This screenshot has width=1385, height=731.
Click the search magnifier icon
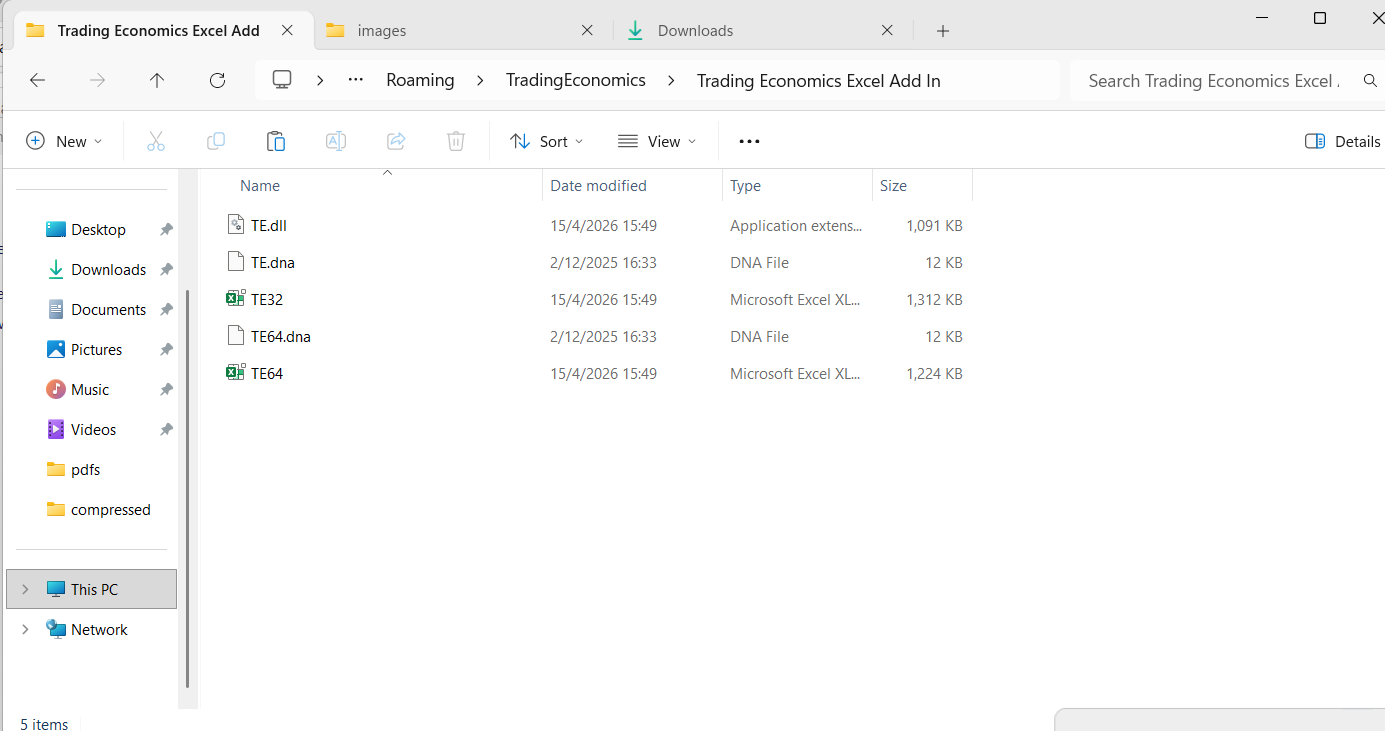click(1370, 80)
